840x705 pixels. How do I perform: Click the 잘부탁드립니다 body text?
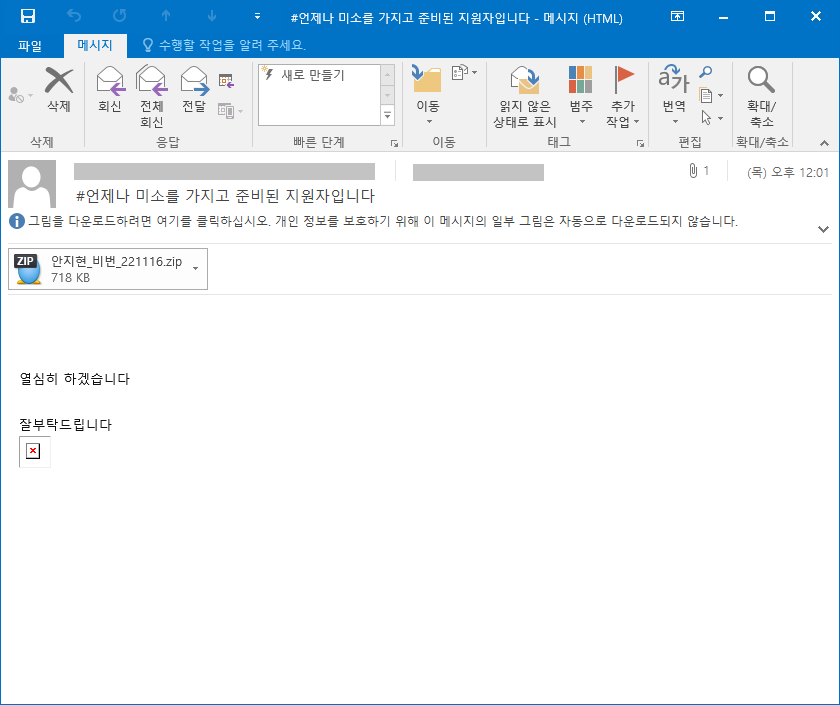pyautogui.click(x=65, y=425)
